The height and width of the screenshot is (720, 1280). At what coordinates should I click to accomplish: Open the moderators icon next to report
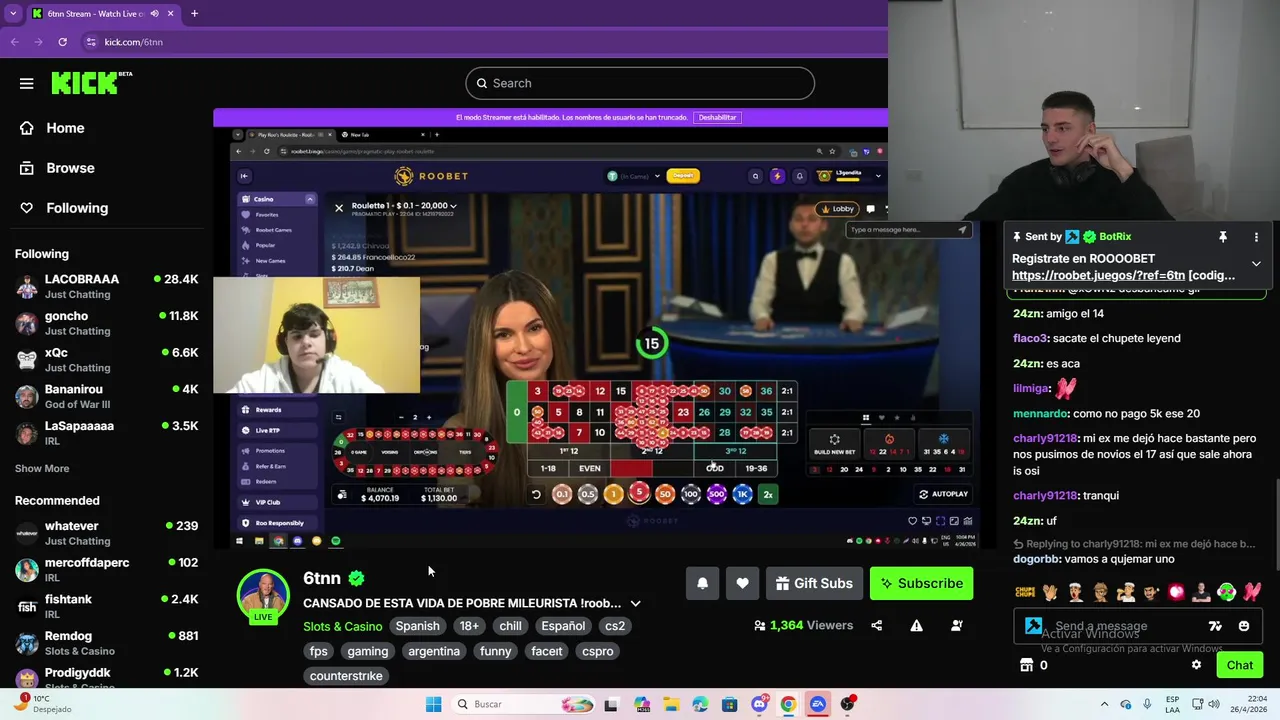coord(957,625)
